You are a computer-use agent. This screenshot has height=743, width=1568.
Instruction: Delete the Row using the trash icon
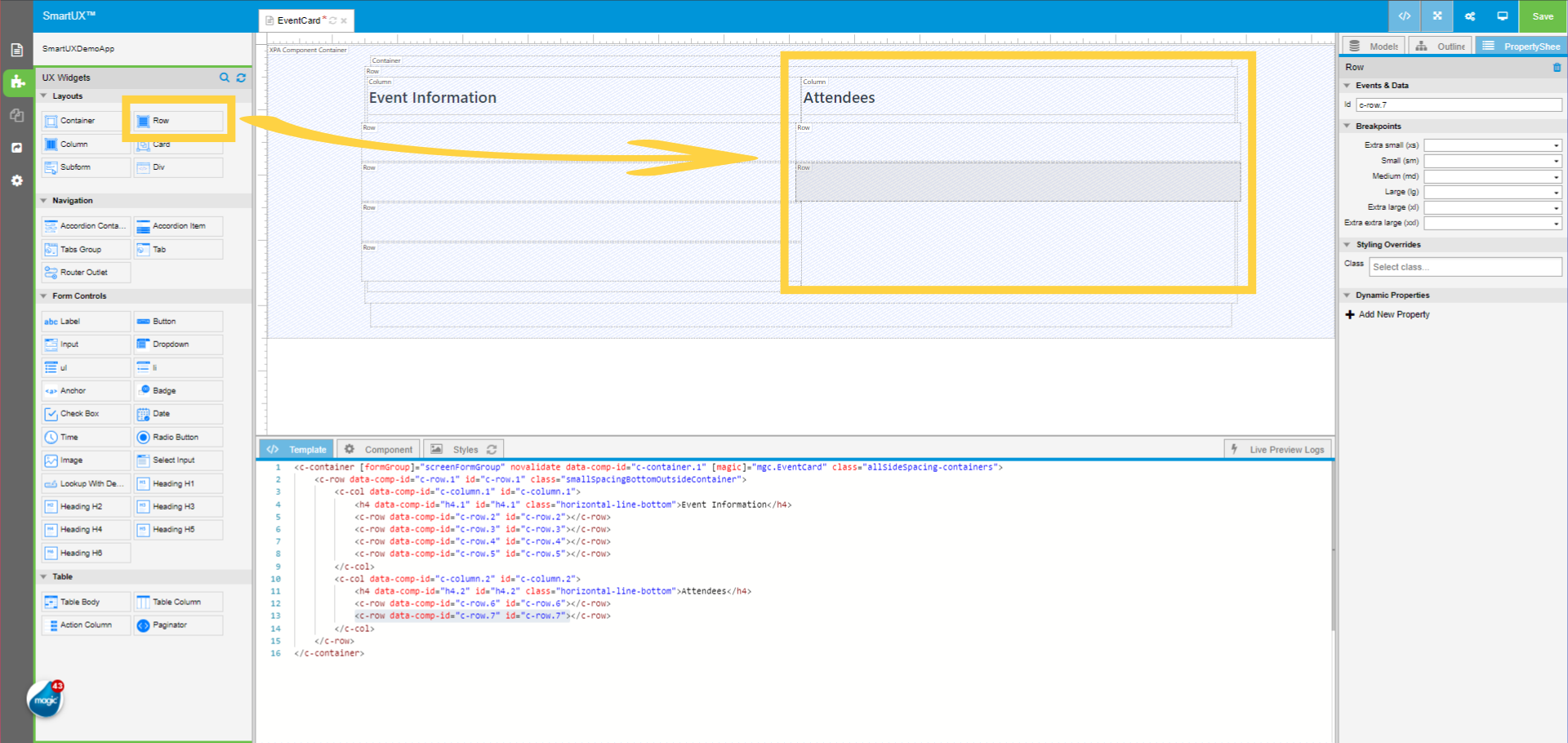tap(1556, 67)
